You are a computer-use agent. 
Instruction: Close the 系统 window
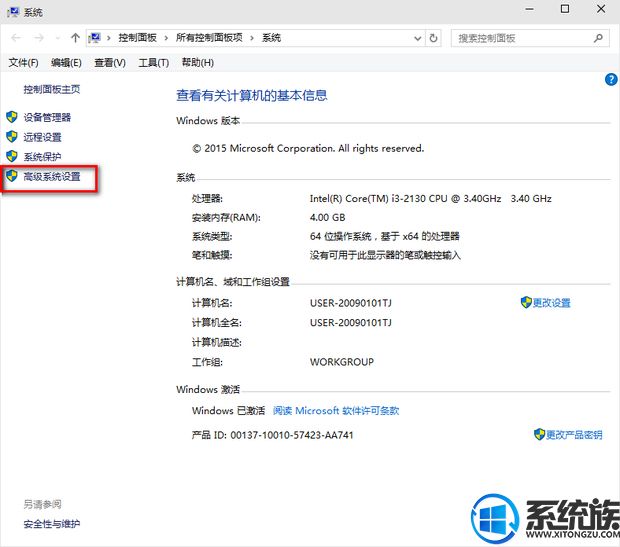[601, 9]
